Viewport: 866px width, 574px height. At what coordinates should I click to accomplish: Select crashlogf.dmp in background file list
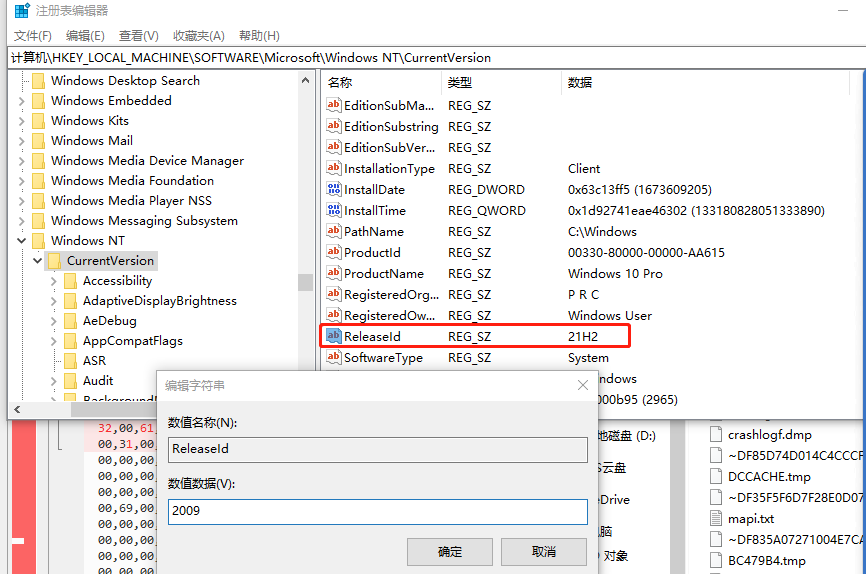[x=769, y=435]
